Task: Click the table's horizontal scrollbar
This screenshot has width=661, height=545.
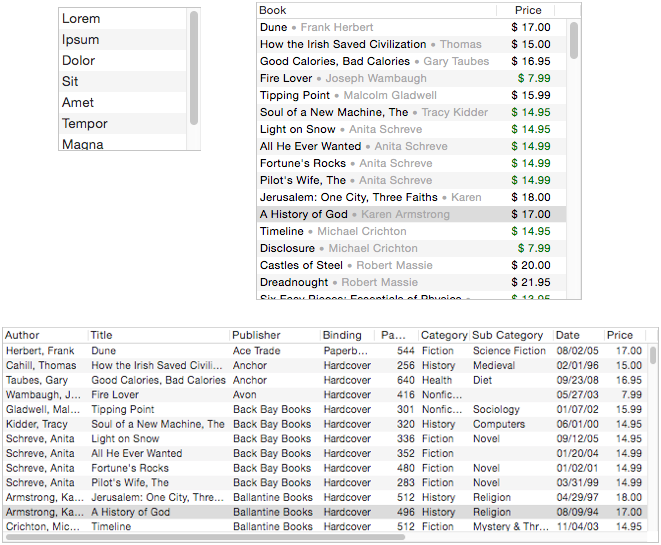Action: [205, 537]
